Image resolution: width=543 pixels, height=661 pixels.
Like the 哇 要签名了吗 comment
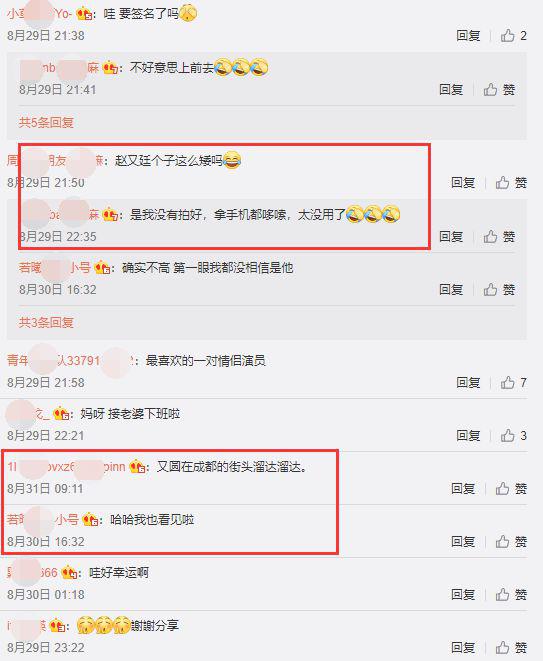[513, 35]
